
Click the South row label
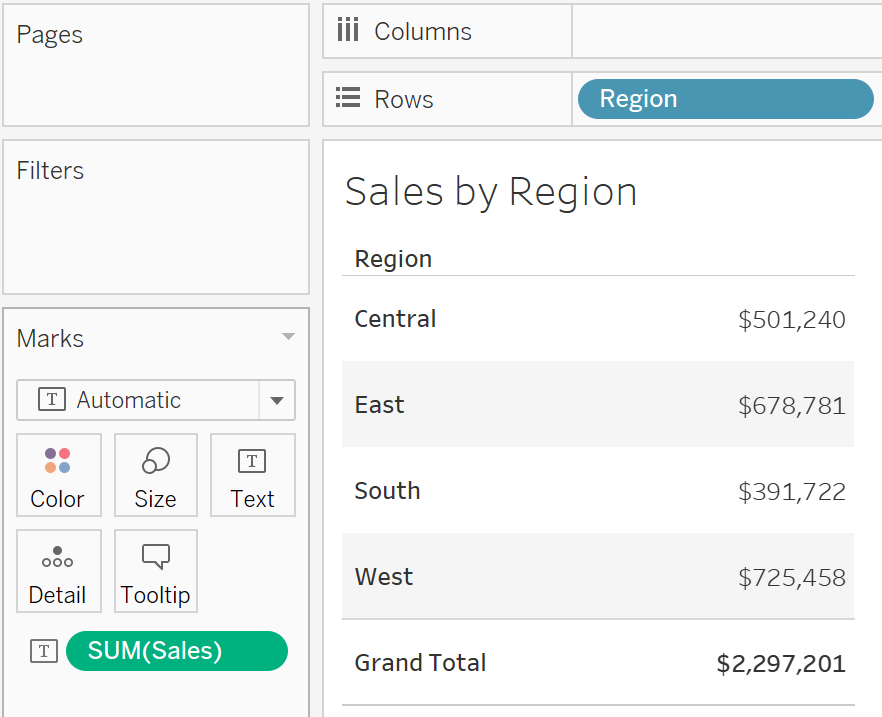point(387,491)
